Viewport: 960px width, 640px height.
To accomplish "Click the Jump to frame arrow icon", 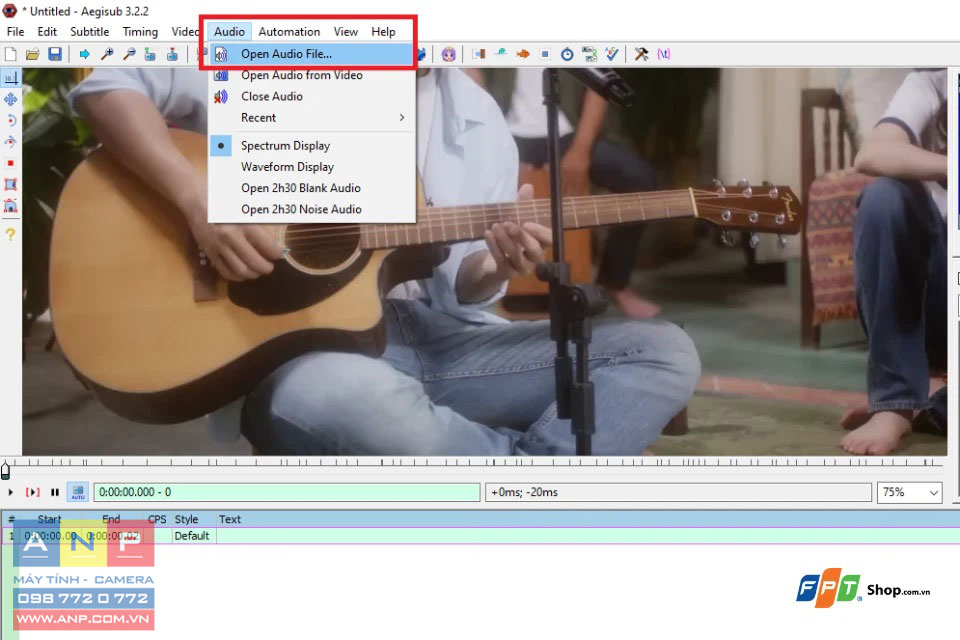I will pyautogui.click(x=84, y=55).
